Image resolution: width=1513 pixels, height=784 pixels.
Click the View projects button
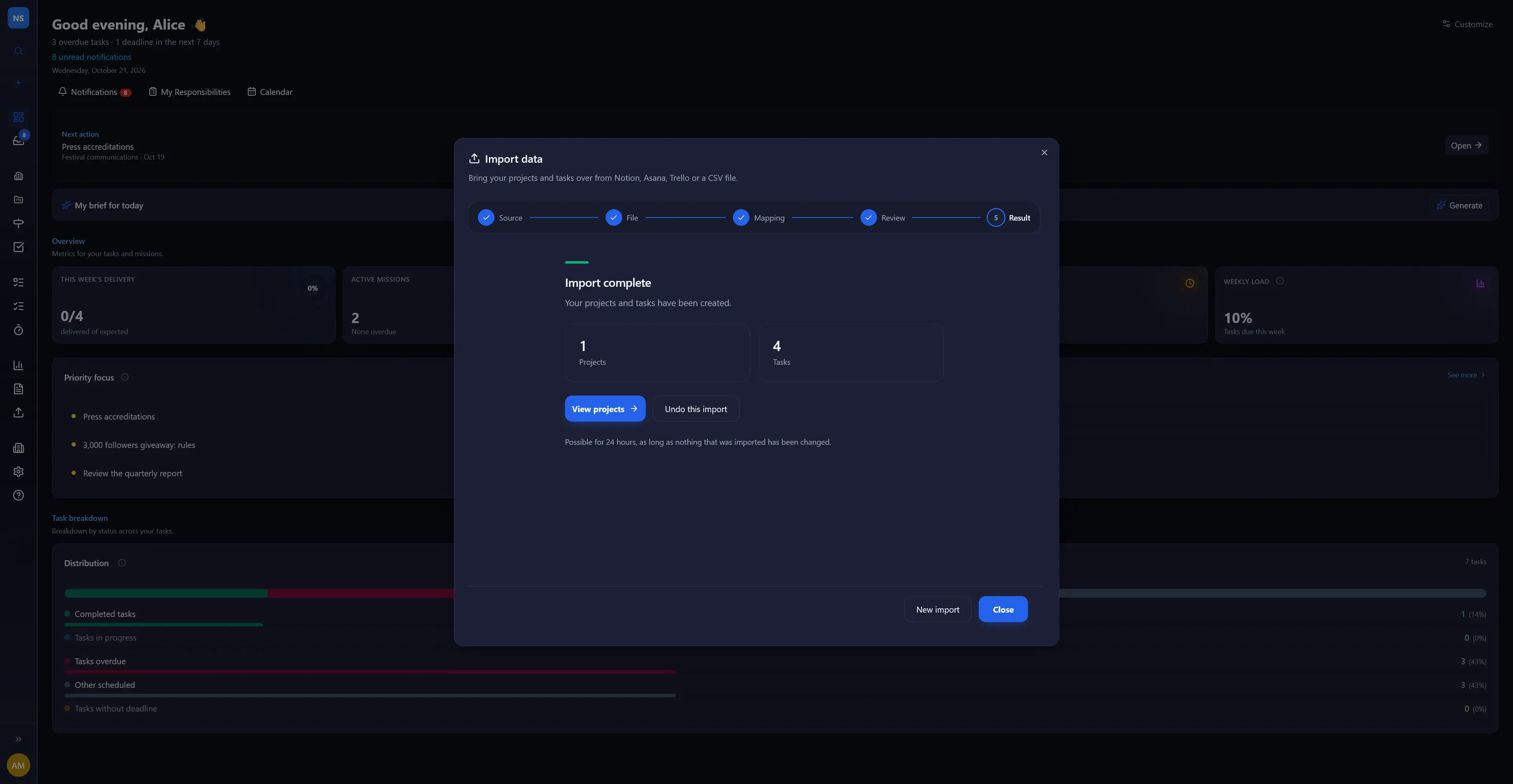605,409
